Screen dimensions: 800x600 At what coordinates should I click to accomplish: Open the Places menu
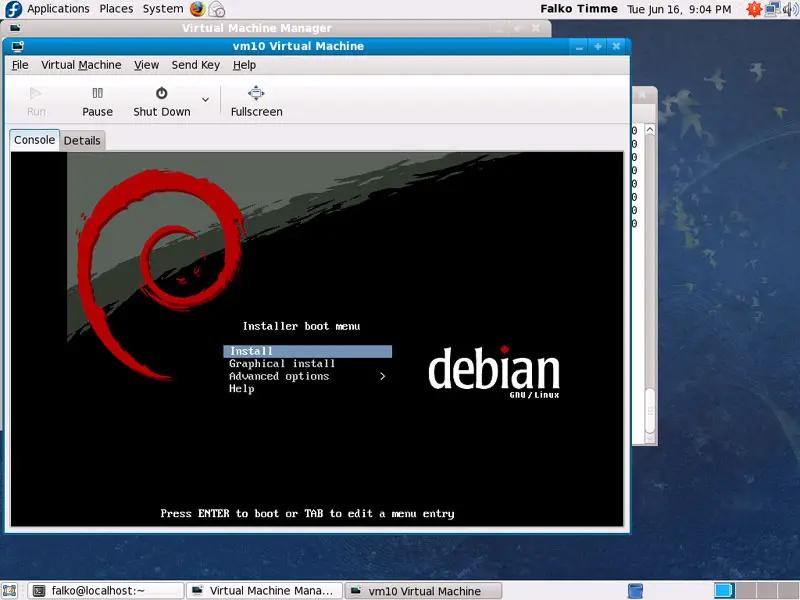coord(116,9)
